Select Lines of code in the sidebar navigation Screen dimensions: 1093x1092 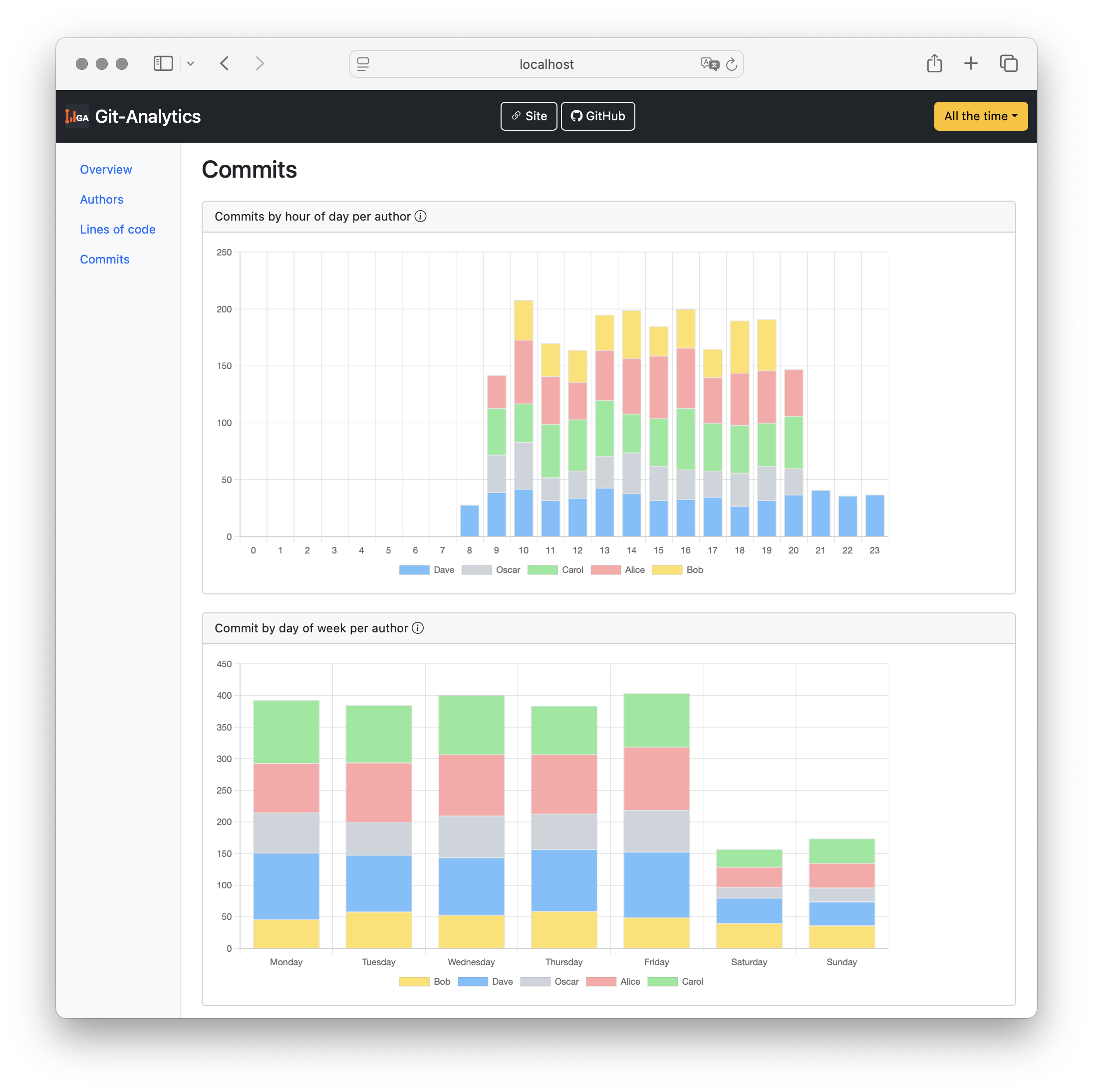[118, 229]
